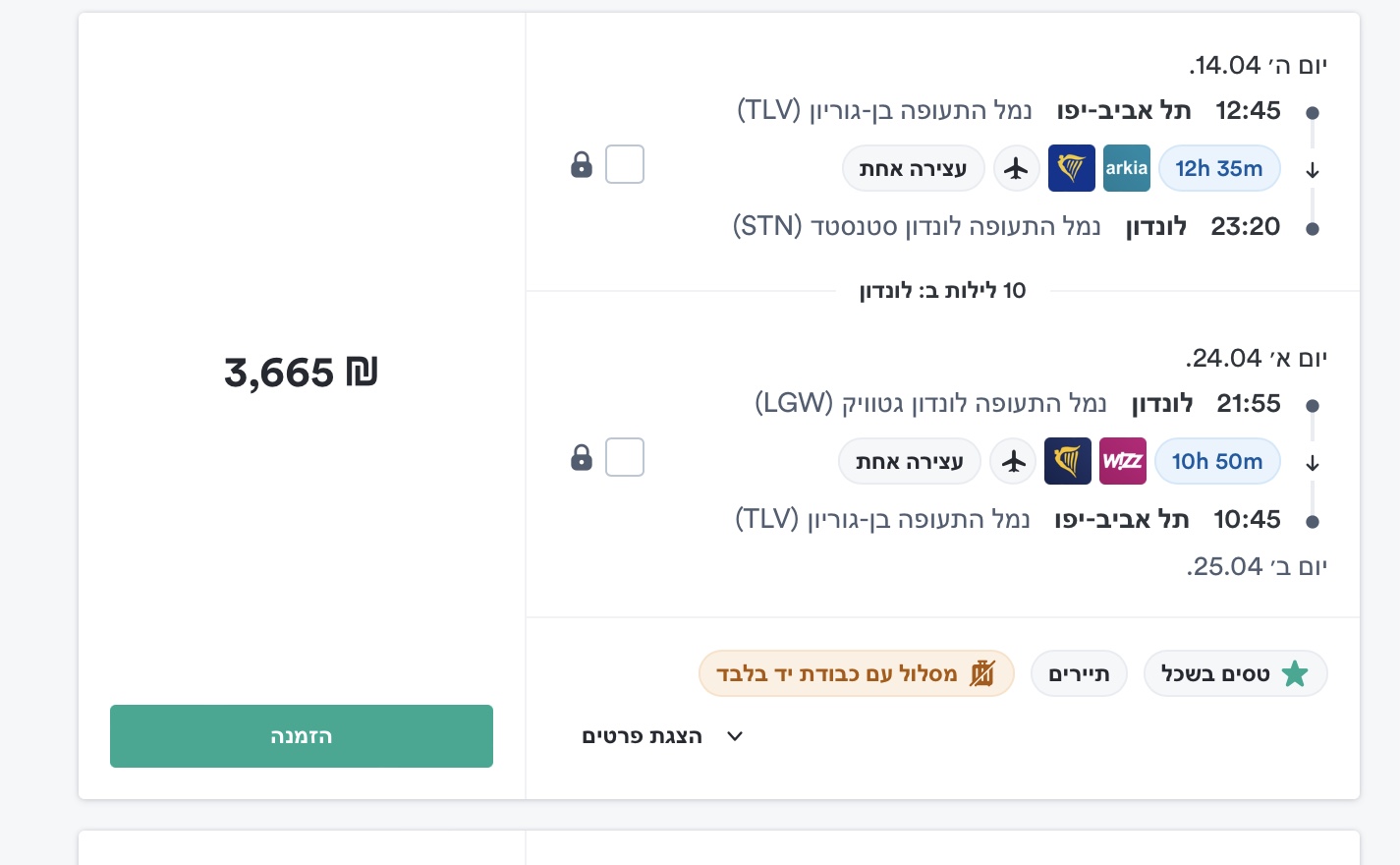
Task: Click the Ryanair logo on outbound flight
Action: click(1071, 168)
